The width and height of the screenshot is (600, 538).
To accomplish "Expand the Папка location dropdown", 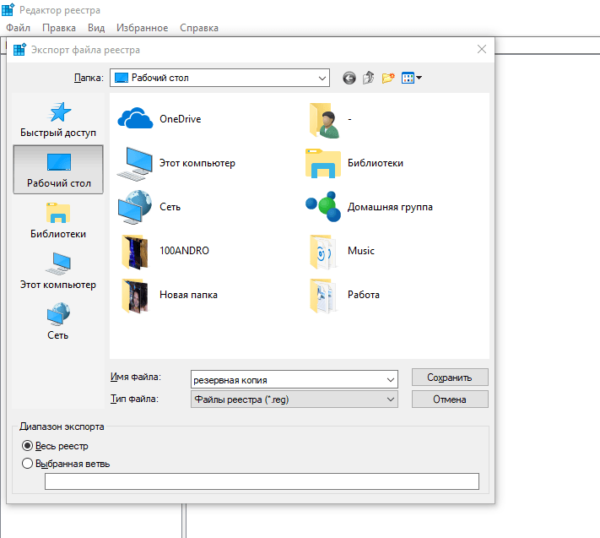I will point(322,78).
